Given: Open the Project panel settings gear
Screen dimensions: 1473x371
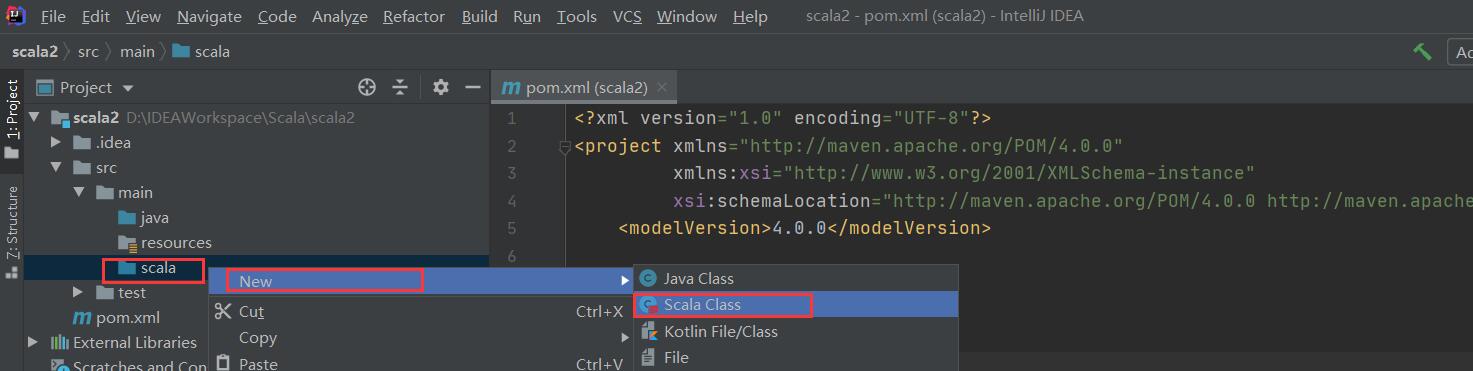Looking at the screenshot, I should pyautogui.click(x=441, y=87).
